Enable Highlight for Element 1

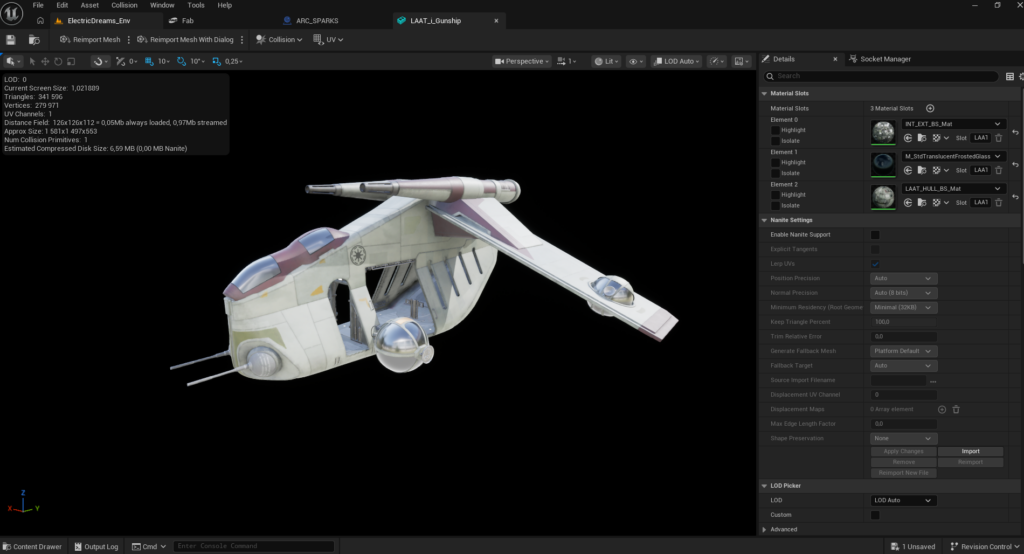[775, 163]
